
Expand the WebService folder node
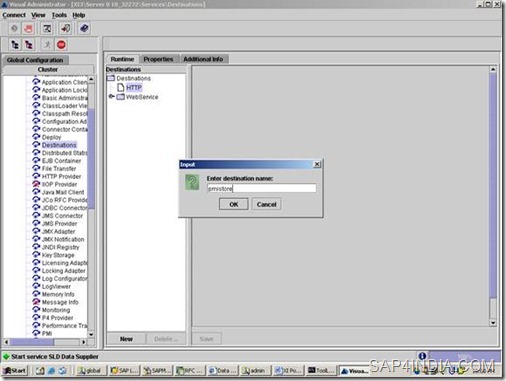(111, 97)
